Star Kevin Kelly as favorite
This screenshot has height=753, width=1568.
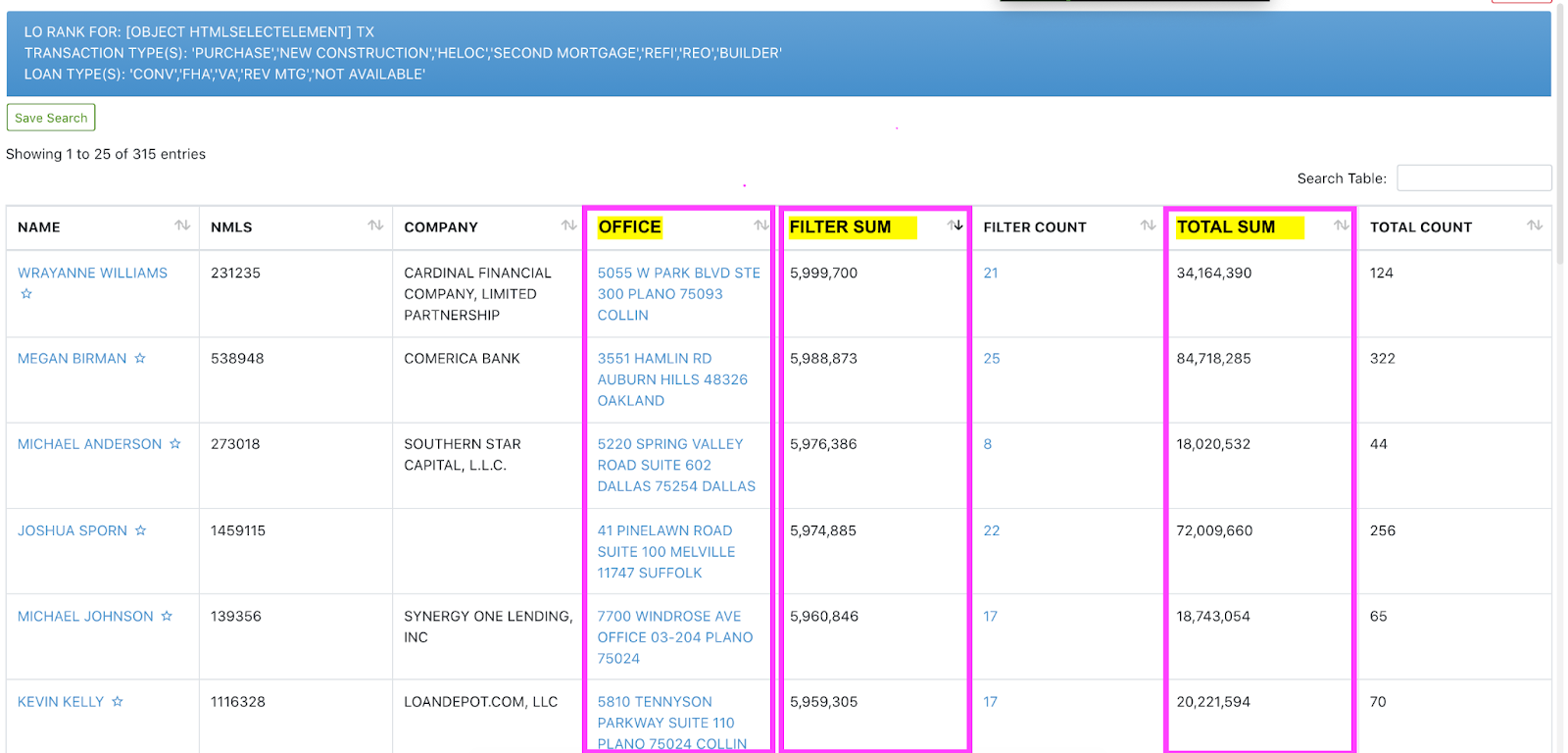[118, 702]
